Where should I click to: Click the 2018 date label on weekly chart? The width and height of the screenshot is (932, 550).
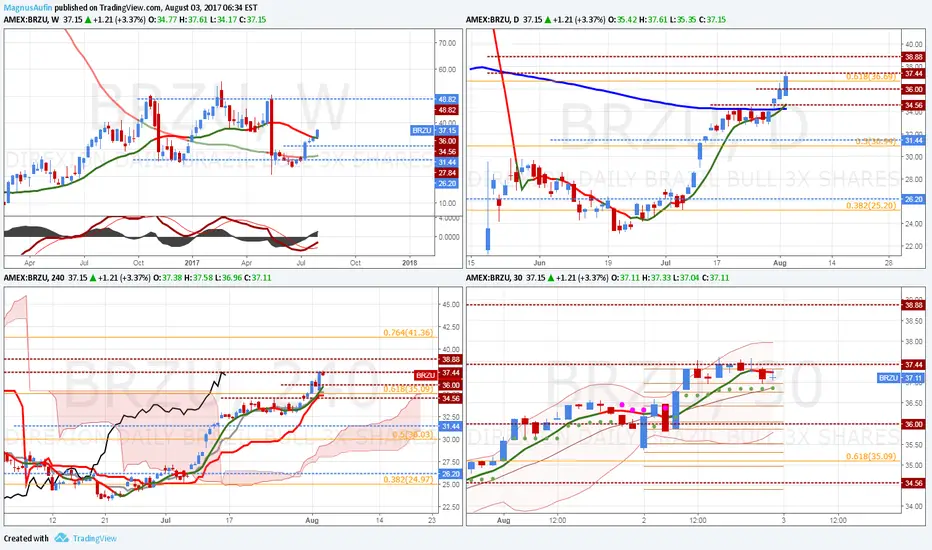click(x=410, y=262)
